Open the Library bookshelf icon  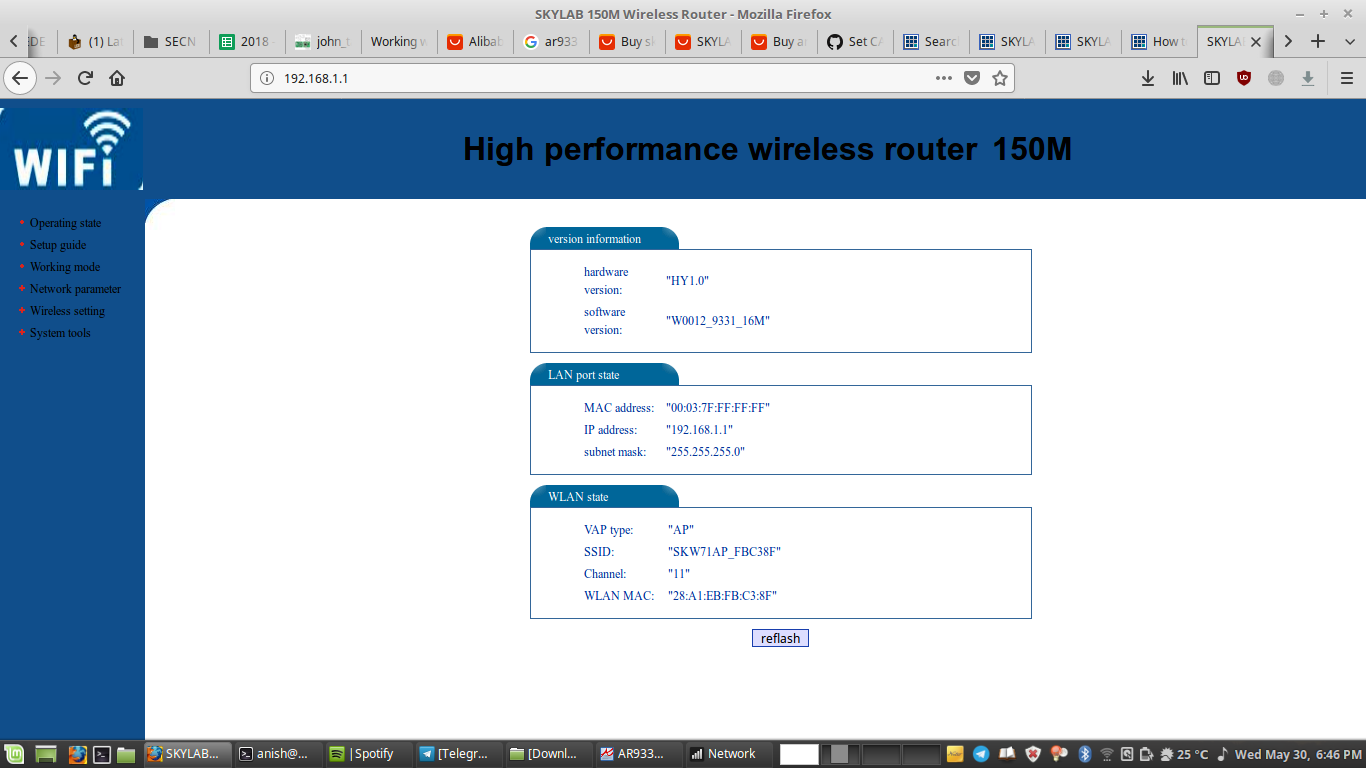[x=1180, y=78]
